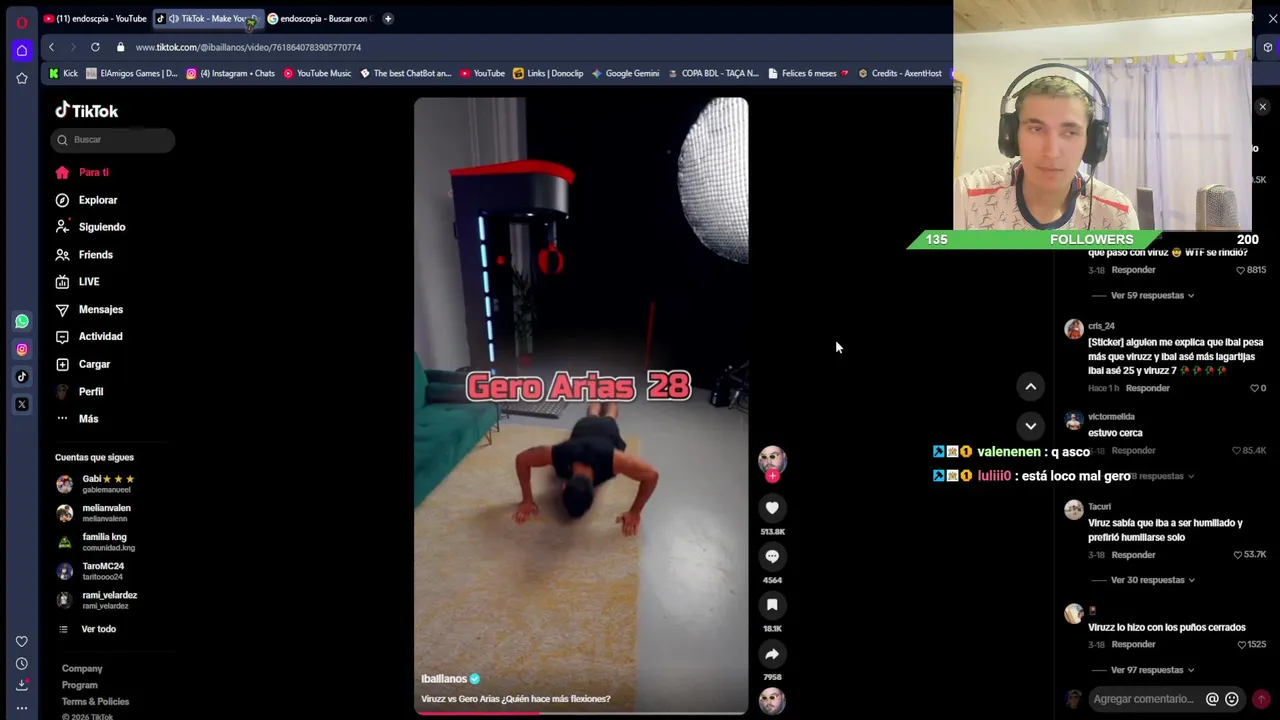The image size is (1280, 720).
Task: Open the Program footer link
Action: (80, 685)
